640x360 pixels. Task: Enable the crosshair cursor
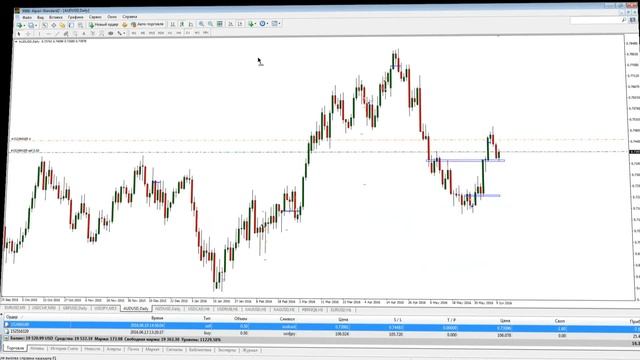pos(28,33)
